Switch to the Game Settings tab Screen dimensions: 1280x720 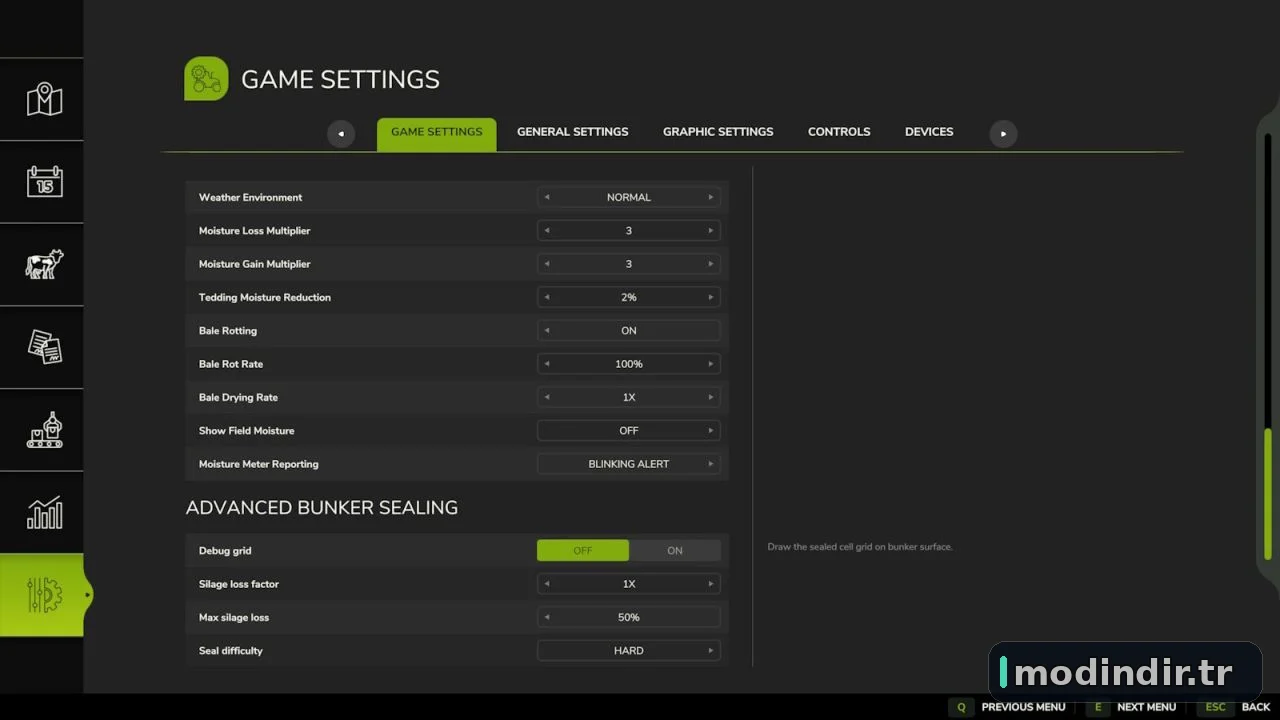(436, 134)
